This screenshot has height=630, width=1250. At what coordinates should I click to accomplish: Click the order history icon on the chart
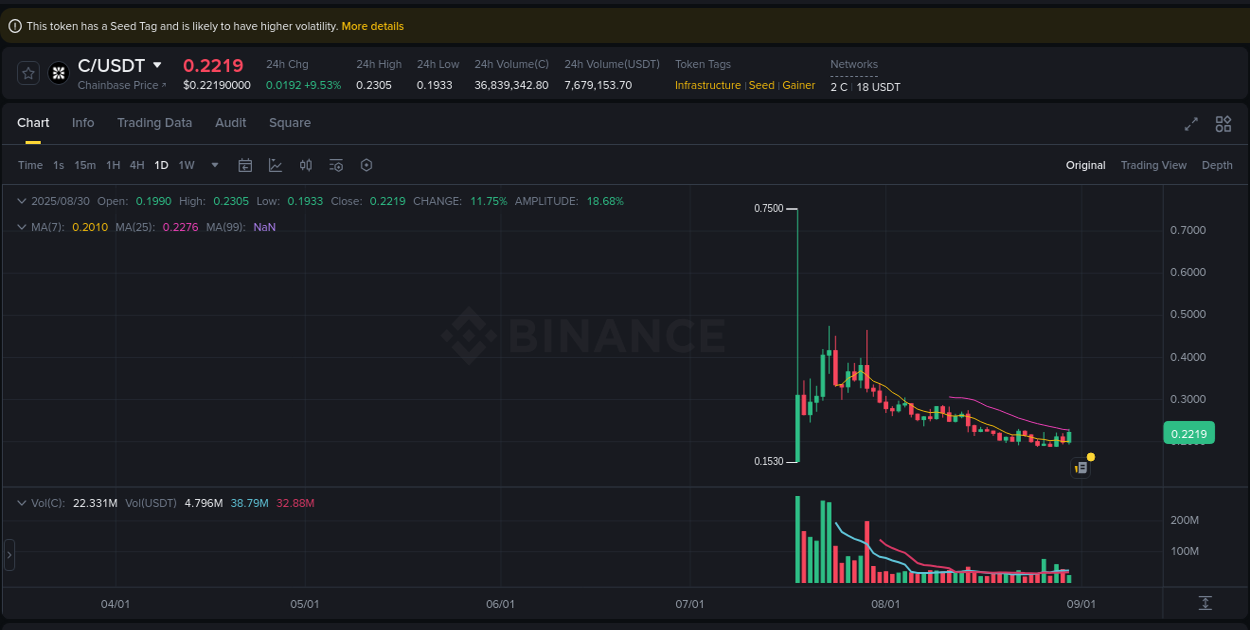pos(1081,467)
